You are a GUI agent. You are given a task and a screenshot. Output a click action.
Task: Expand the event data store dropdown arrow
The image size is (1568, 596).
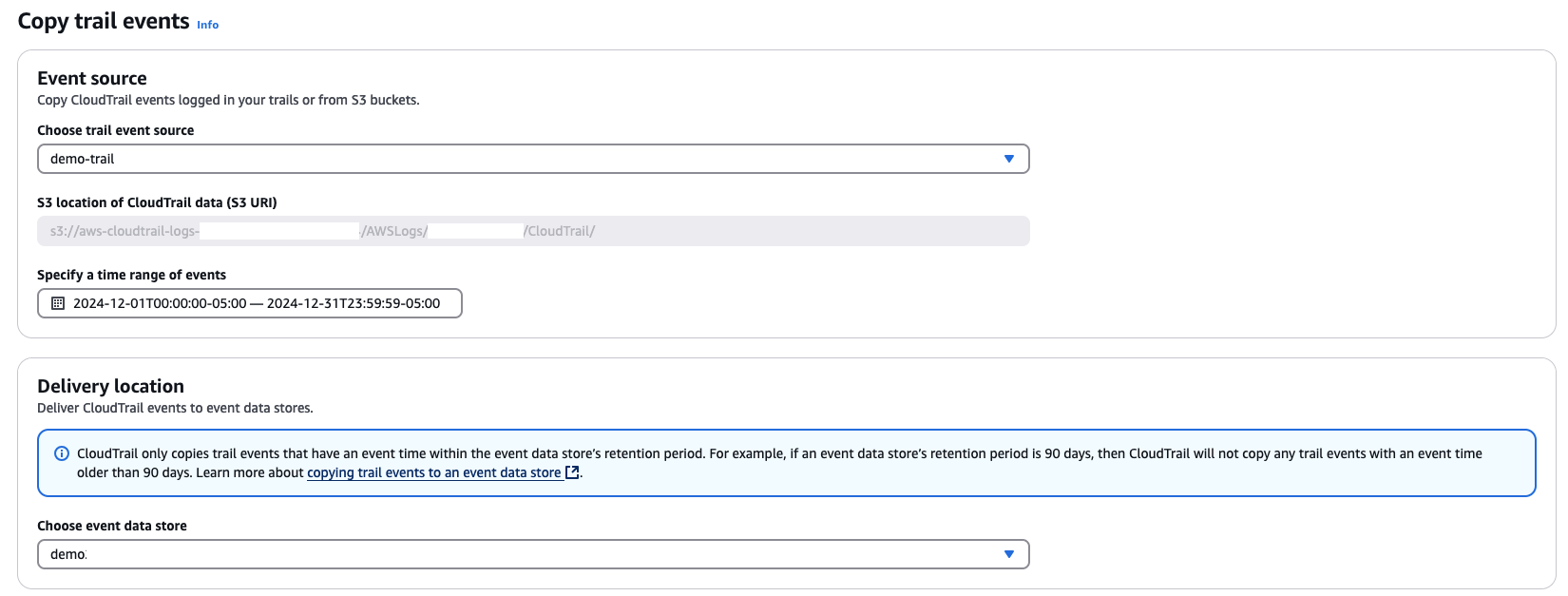[1009, 554]
